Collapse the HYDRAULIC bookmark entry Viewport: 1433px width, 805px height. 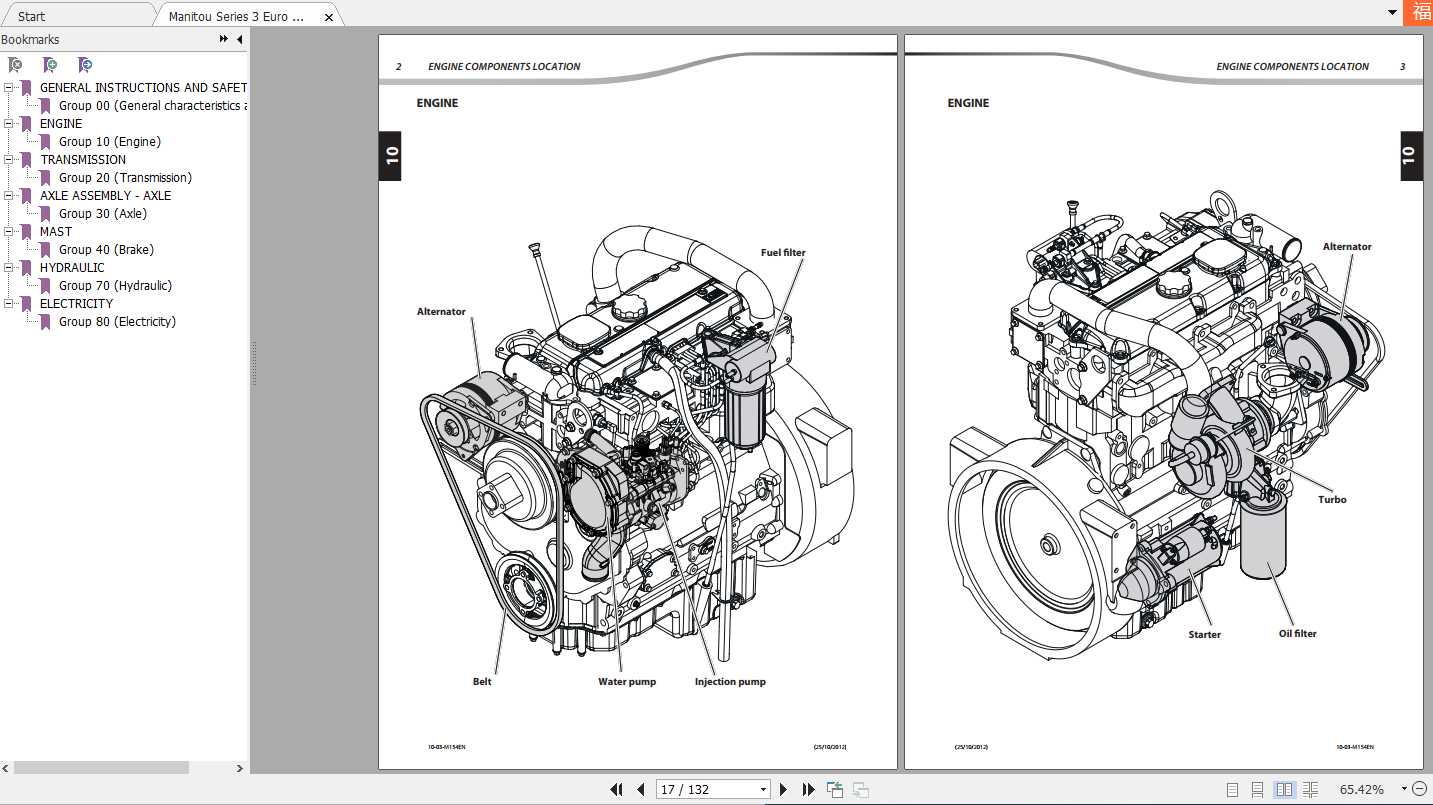click(x=8, y=267)
